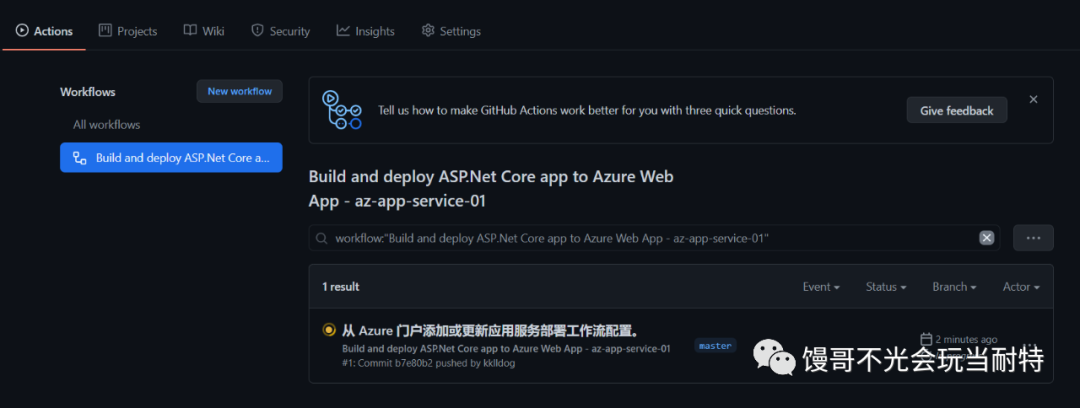The image size is (1080, 408).
Task: Click the search magnifier icon
Action: [321, 238]
